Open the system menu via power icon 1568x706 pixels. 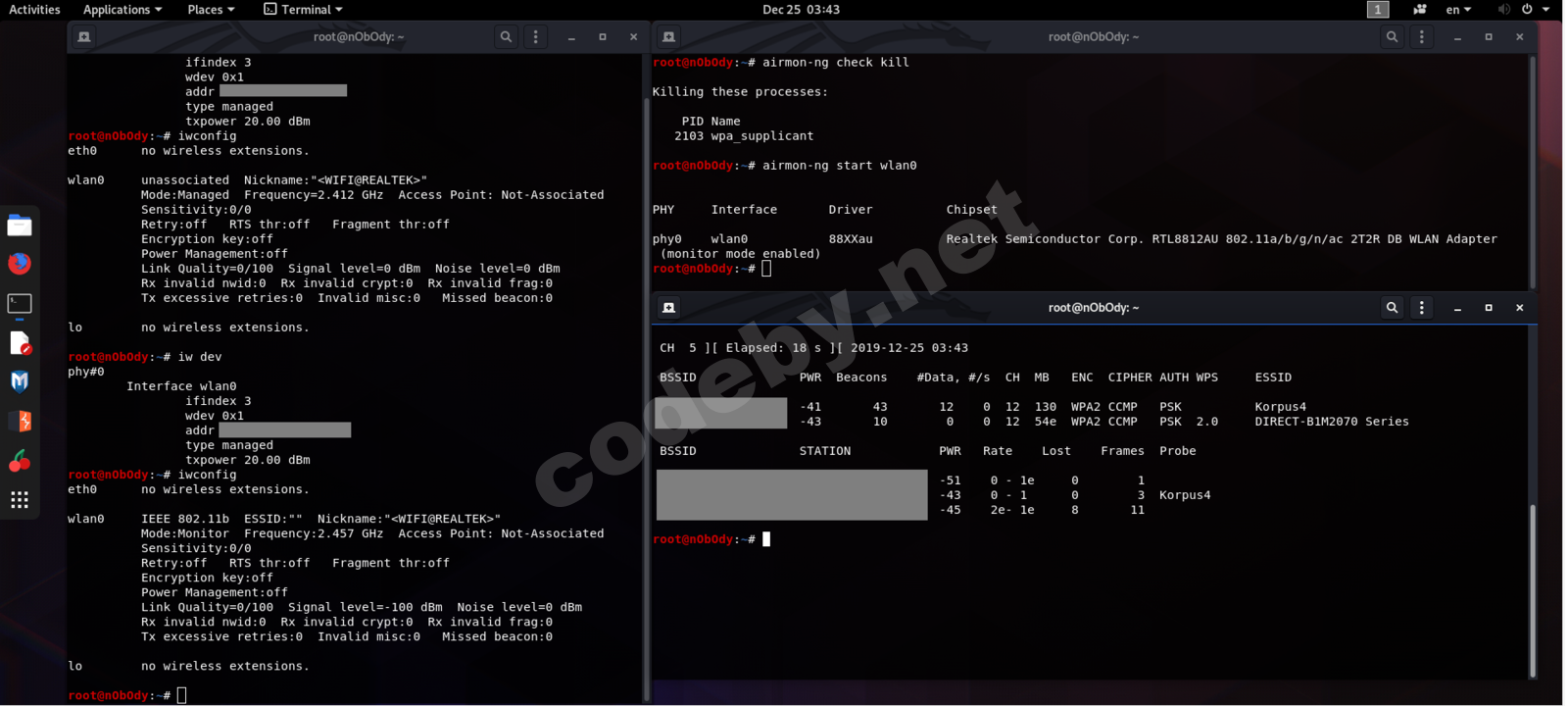1527,10
